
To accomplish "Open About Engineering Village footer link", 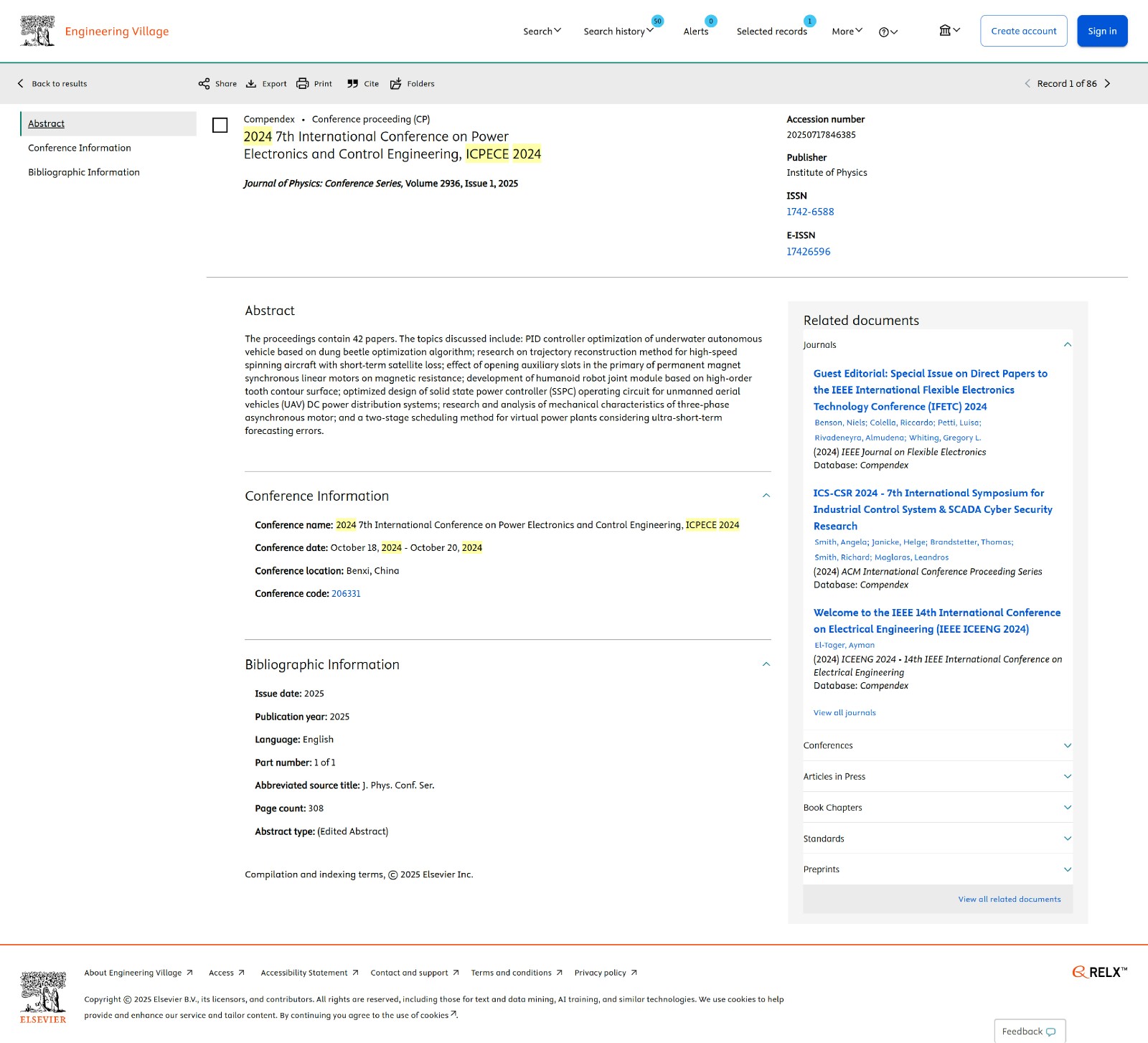I will tap(138, 973).
